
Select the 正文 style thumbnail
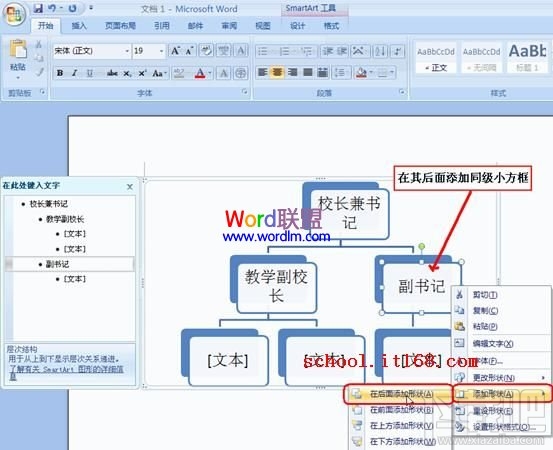point(436,58)
